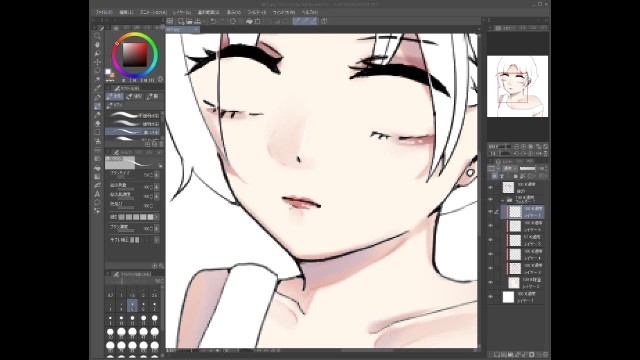This screenshot has width=640, height=360.
Task: Open the レイヤー (Layer) menu
Action: click(182, 12)
